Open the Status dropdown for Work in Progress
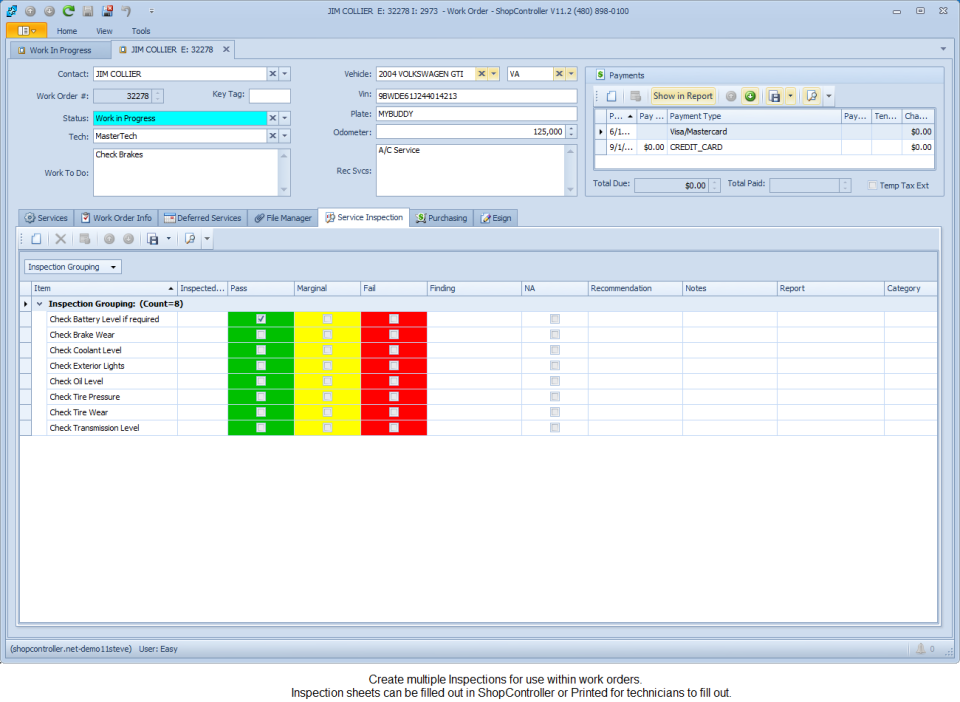Viewport: 960px width, 702px height. click(x=283, y=118)
